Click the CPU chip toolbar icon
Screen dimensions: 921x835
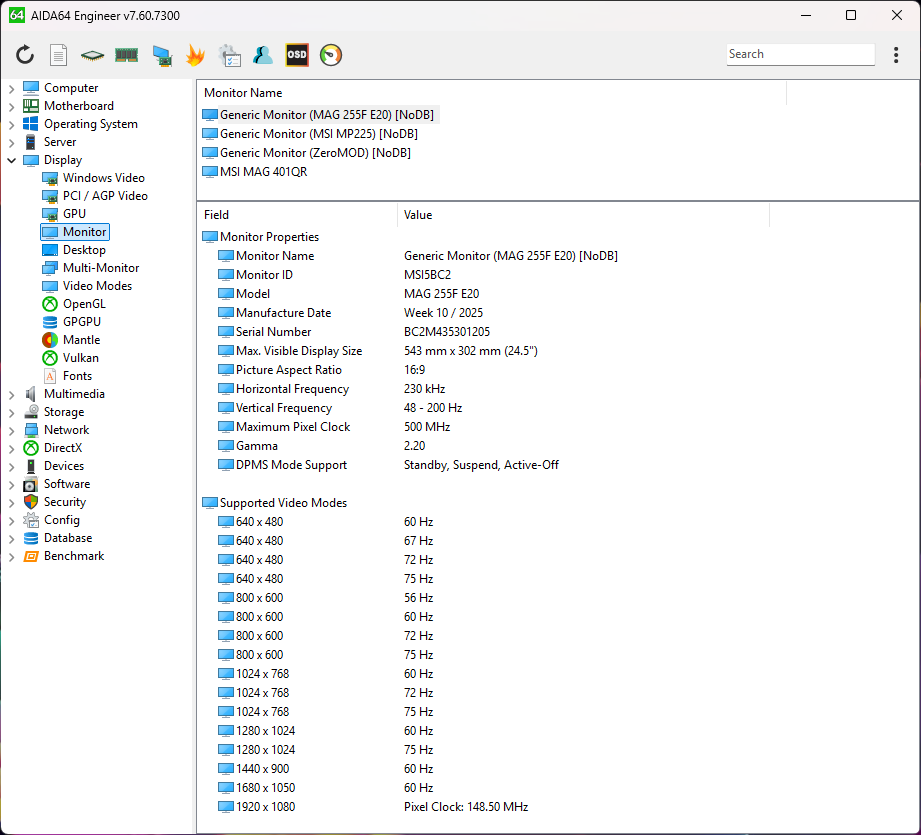coord(92,55)
